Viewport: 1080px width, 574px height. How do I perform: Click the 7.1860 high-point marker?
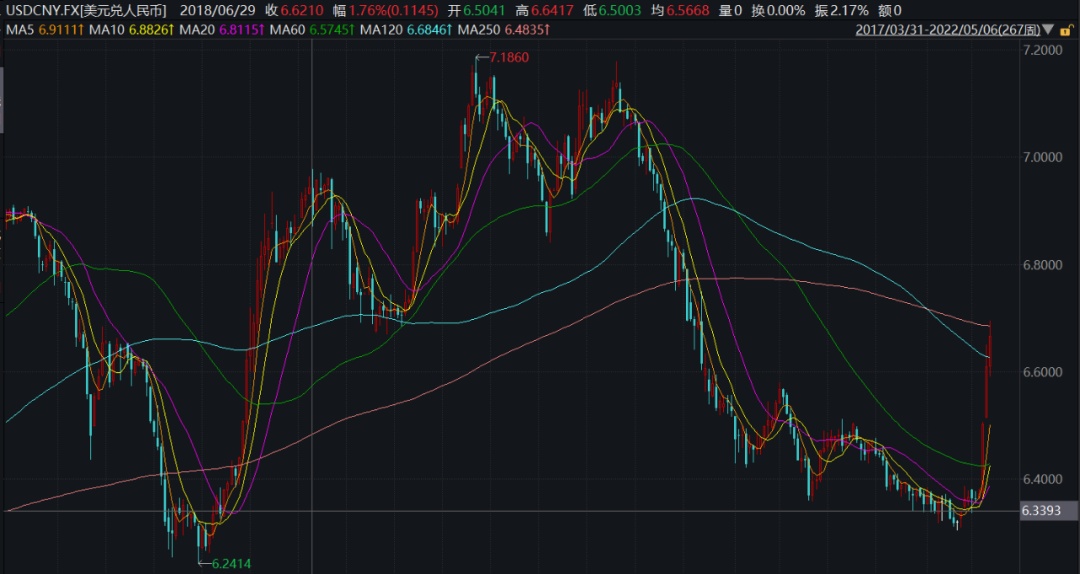click(503, 58)
